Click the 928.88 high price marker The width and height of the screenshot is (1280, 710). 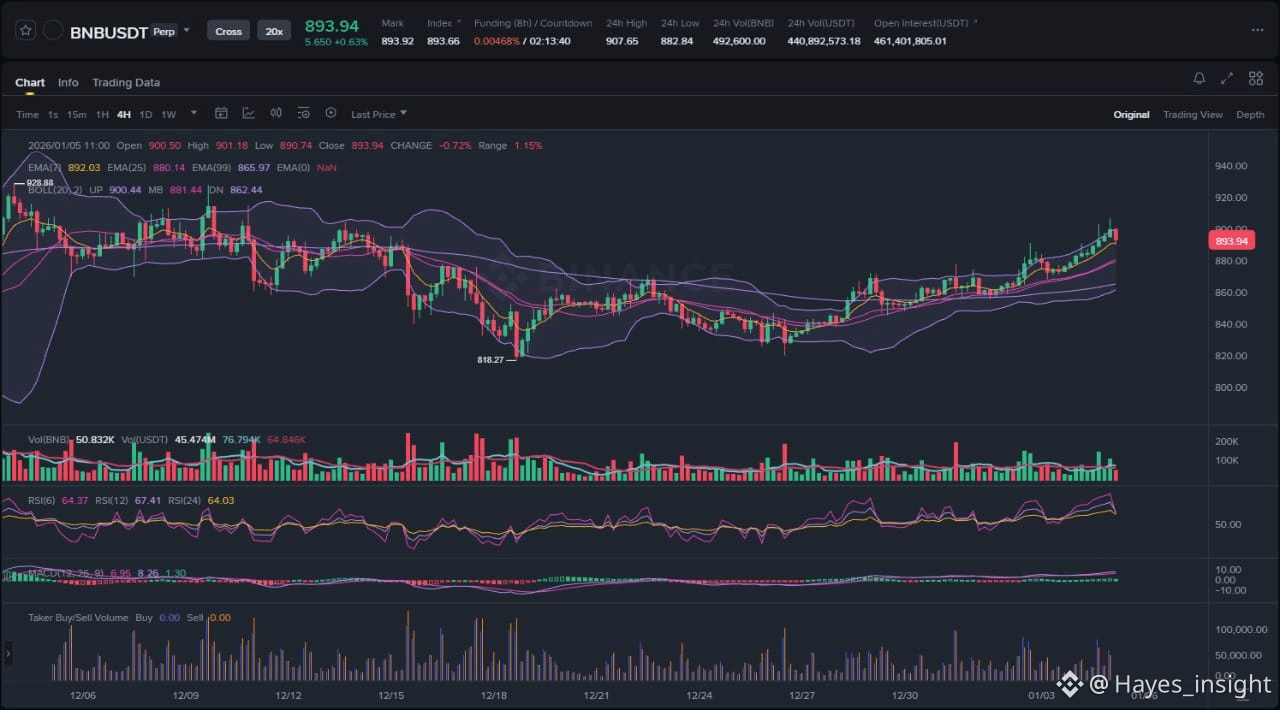pos(40,183)
